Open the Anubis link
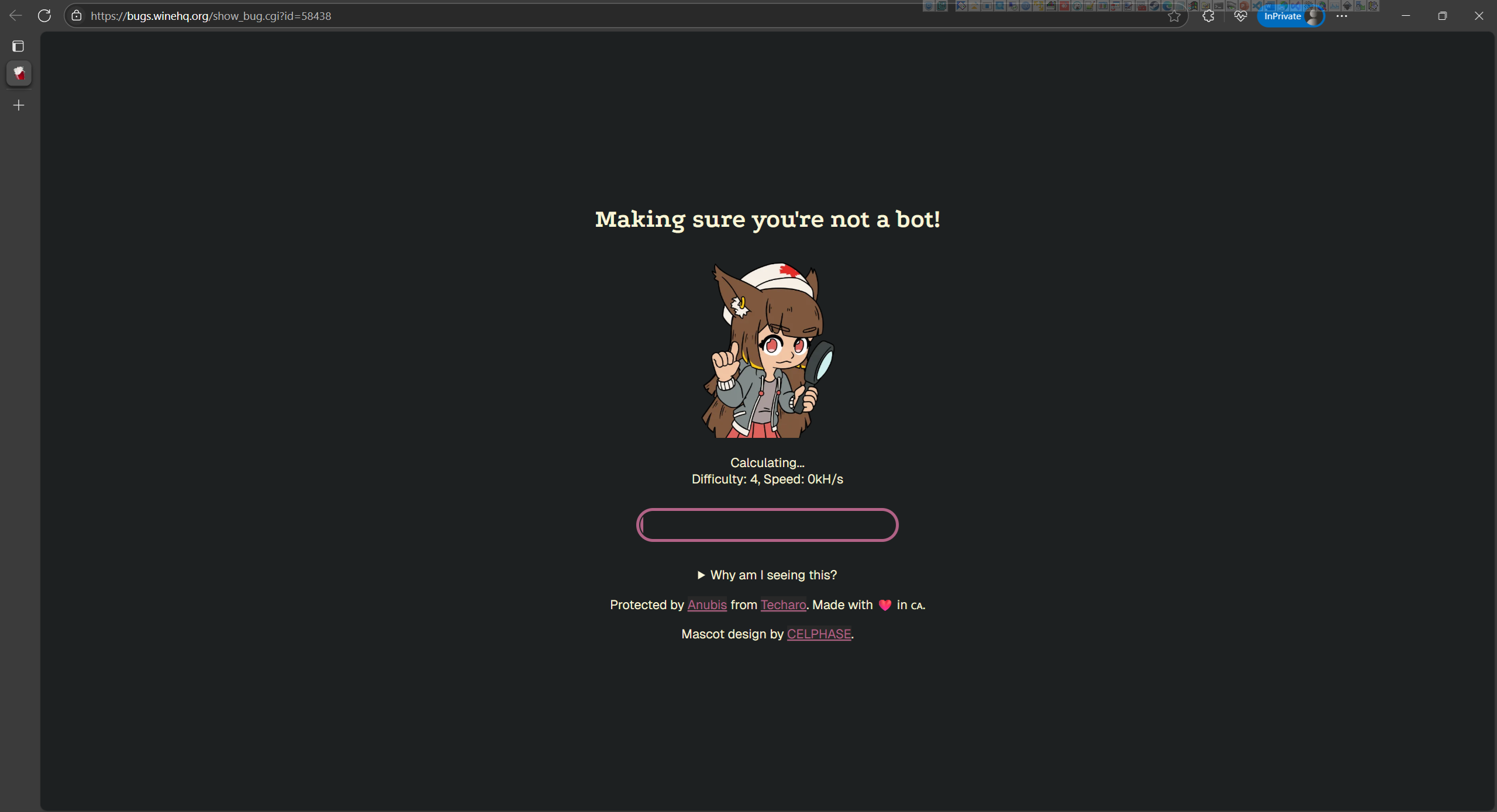Screen dimensions: 1497x812 (x=707, y=605)
